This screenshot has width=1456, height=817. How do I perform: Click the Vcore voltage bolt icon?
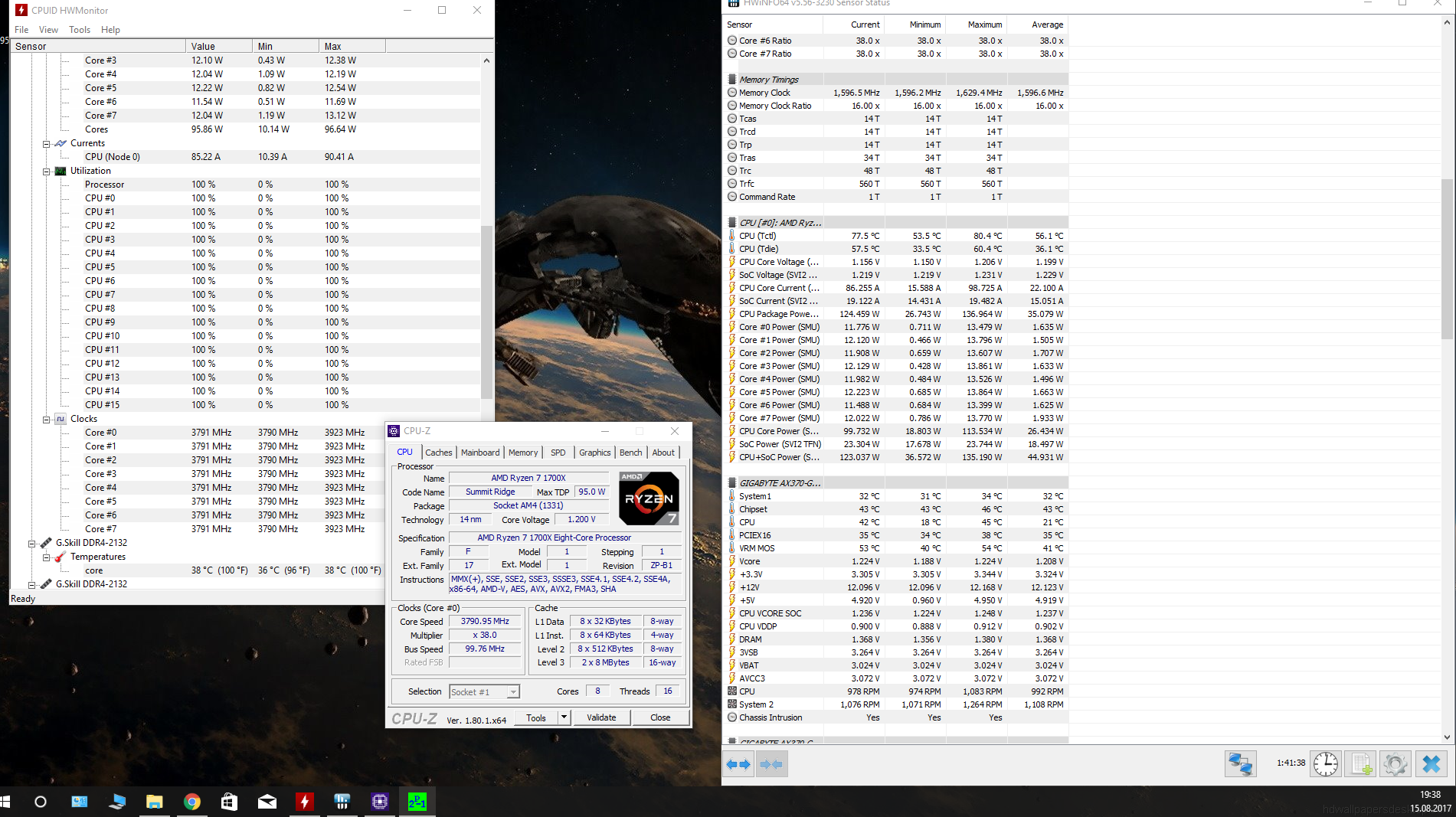pos(732,561)
